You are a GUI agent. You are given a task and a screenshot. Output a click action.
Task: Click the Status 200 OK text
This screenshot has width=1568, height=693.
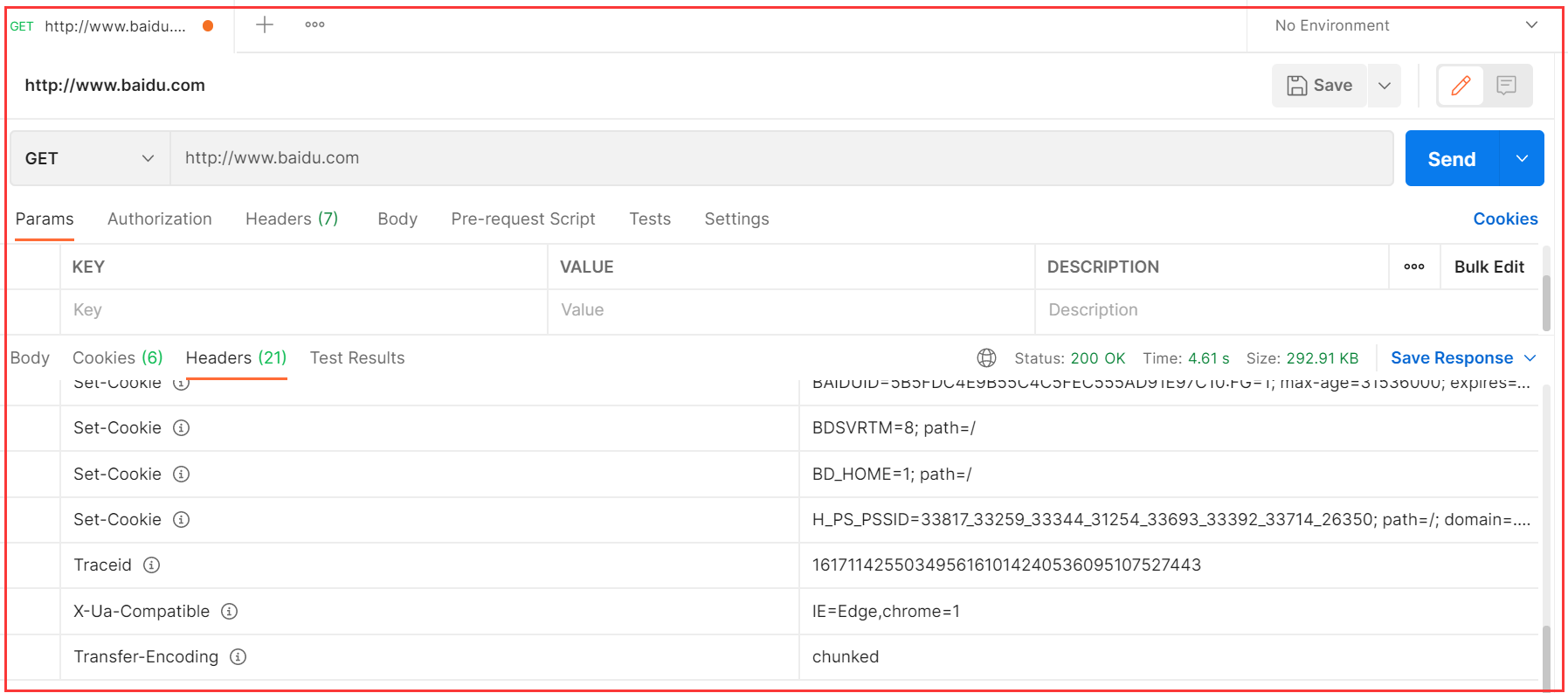pyautogui.click(x=1069, y=358)
